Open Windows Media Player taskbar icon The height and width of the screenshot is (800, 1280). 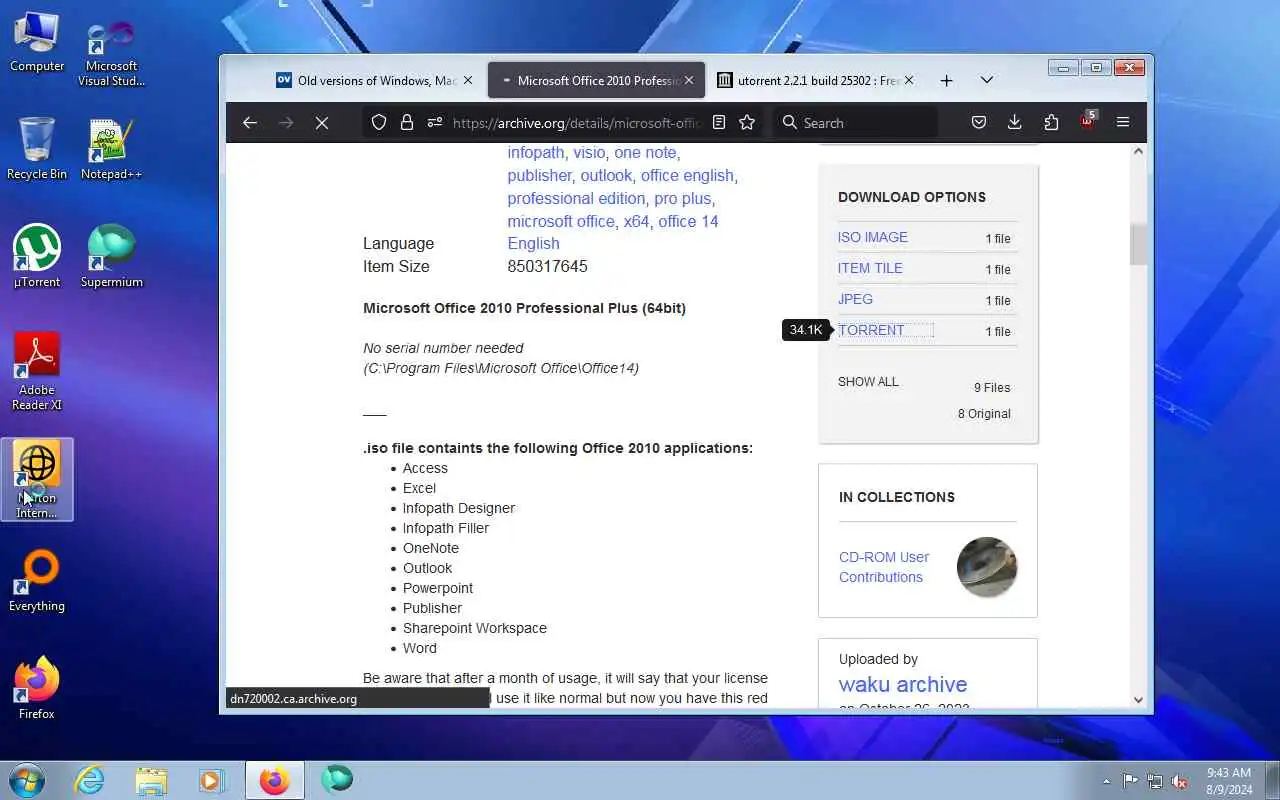[212, 780]
